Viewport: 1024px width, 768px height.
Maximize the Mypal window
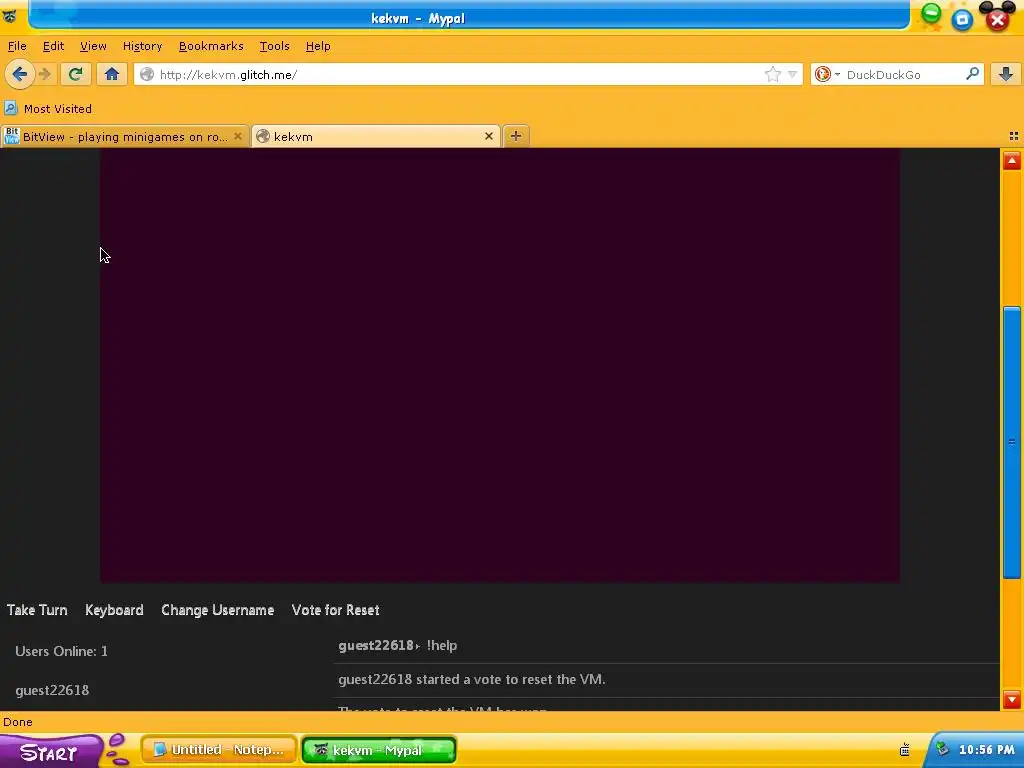pyautogui.click(x=962, y=20)
